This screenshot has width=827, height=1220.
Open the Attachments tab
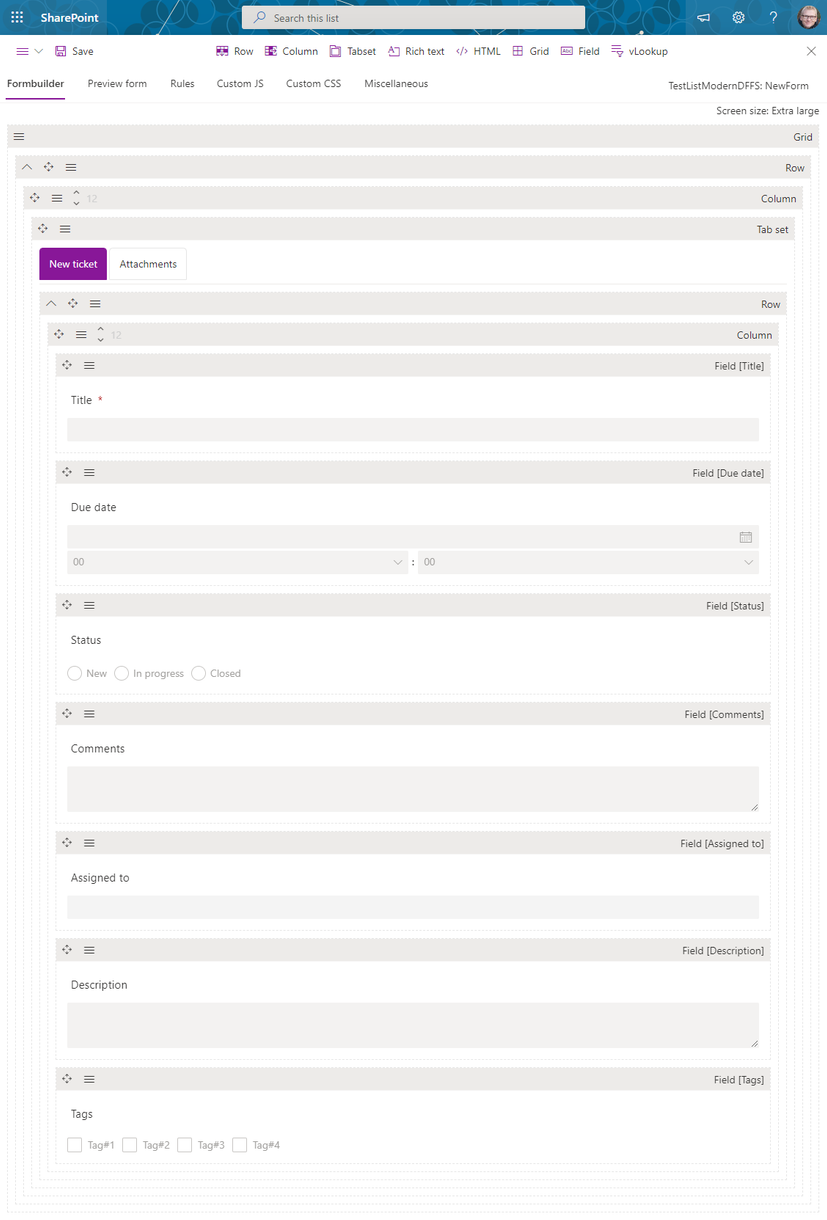pos(148,264)
